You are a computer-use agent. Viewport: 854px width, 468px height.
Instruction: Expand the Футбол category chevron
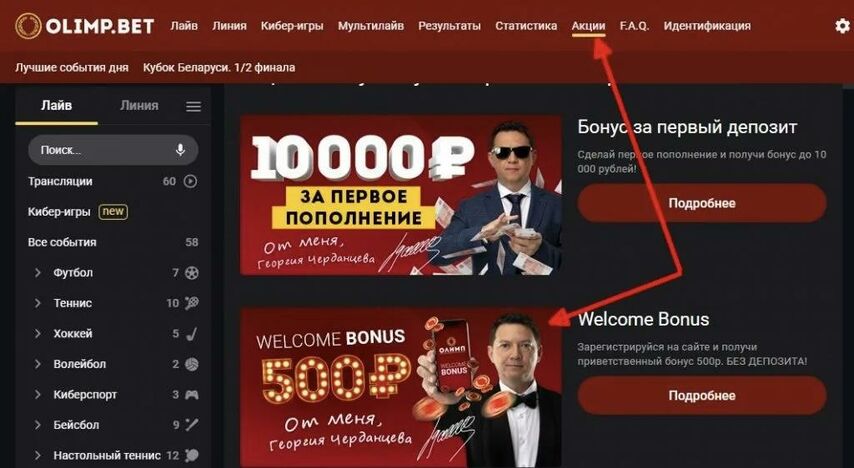[x=38, y=272]
